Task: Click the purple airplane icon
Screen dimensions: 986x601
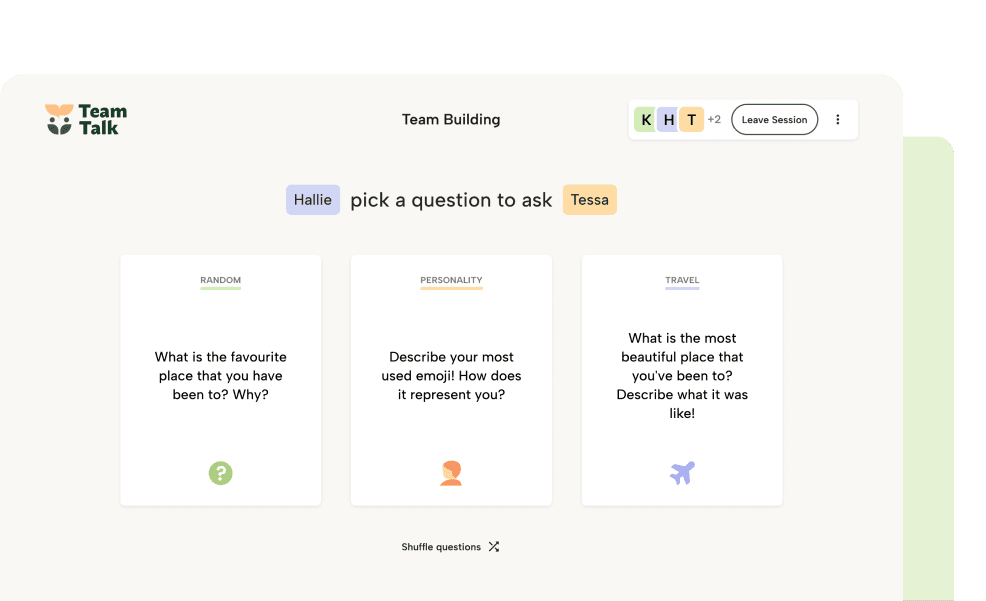Action: tap(682, 473)
